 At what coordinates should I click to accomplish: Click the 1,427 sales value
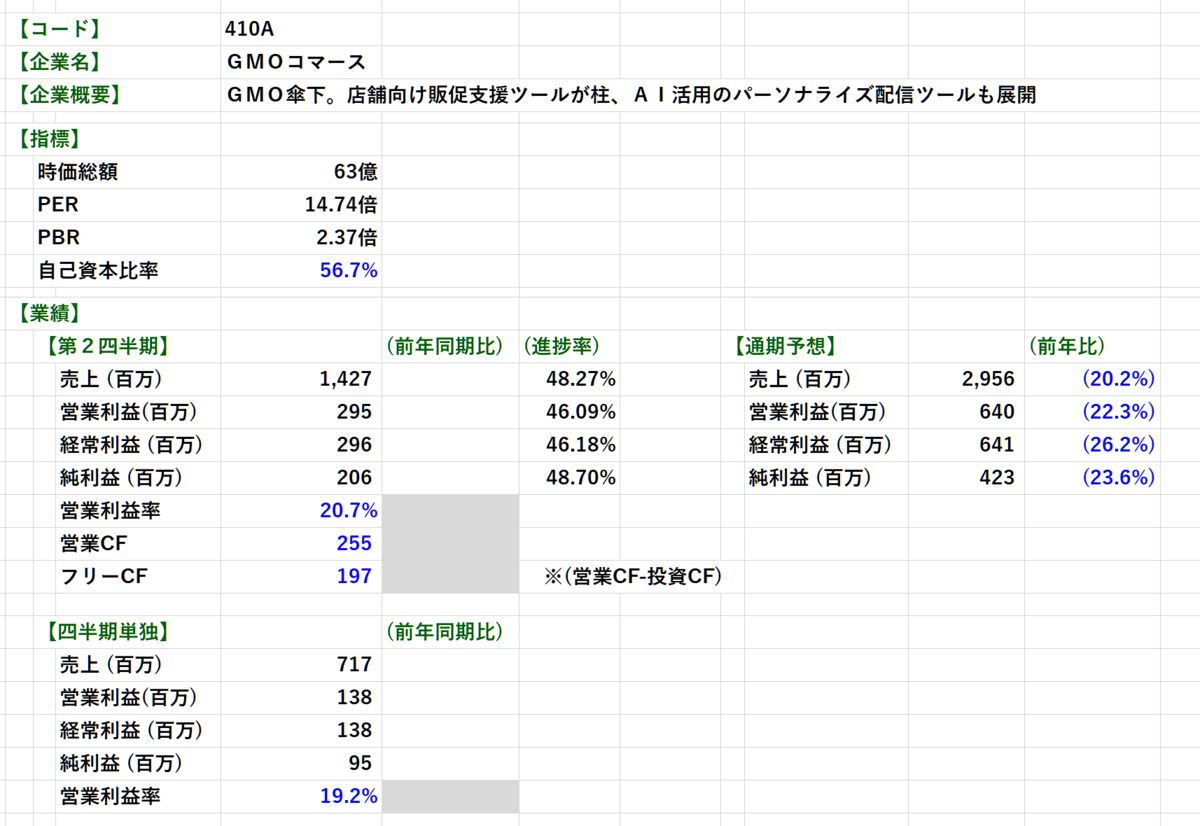pyautogui.click(x=346, y=379)
